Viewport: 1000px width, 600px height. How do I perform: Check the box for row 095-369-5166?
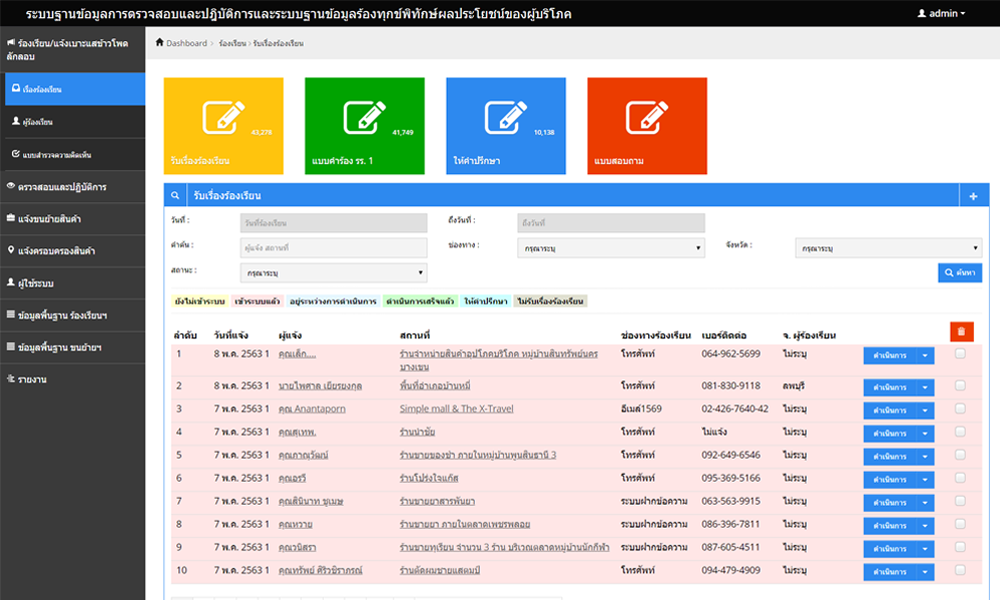pos(960,478)
